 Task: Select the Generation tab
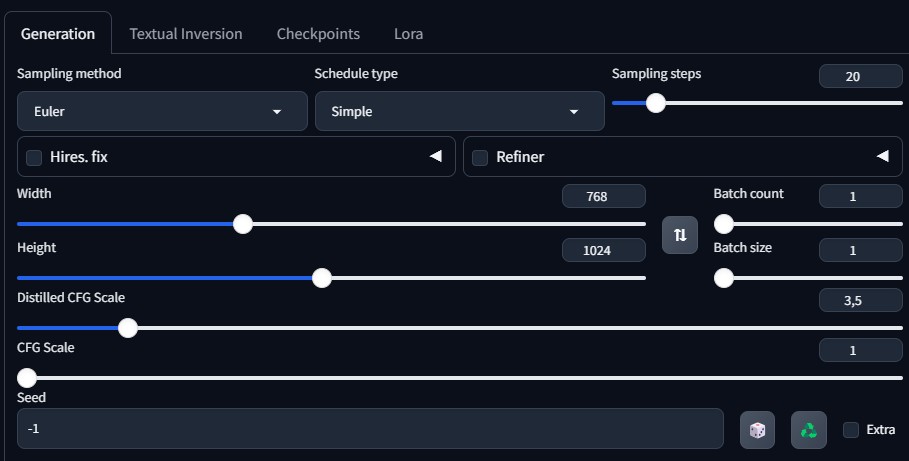(x=58, y=34)
